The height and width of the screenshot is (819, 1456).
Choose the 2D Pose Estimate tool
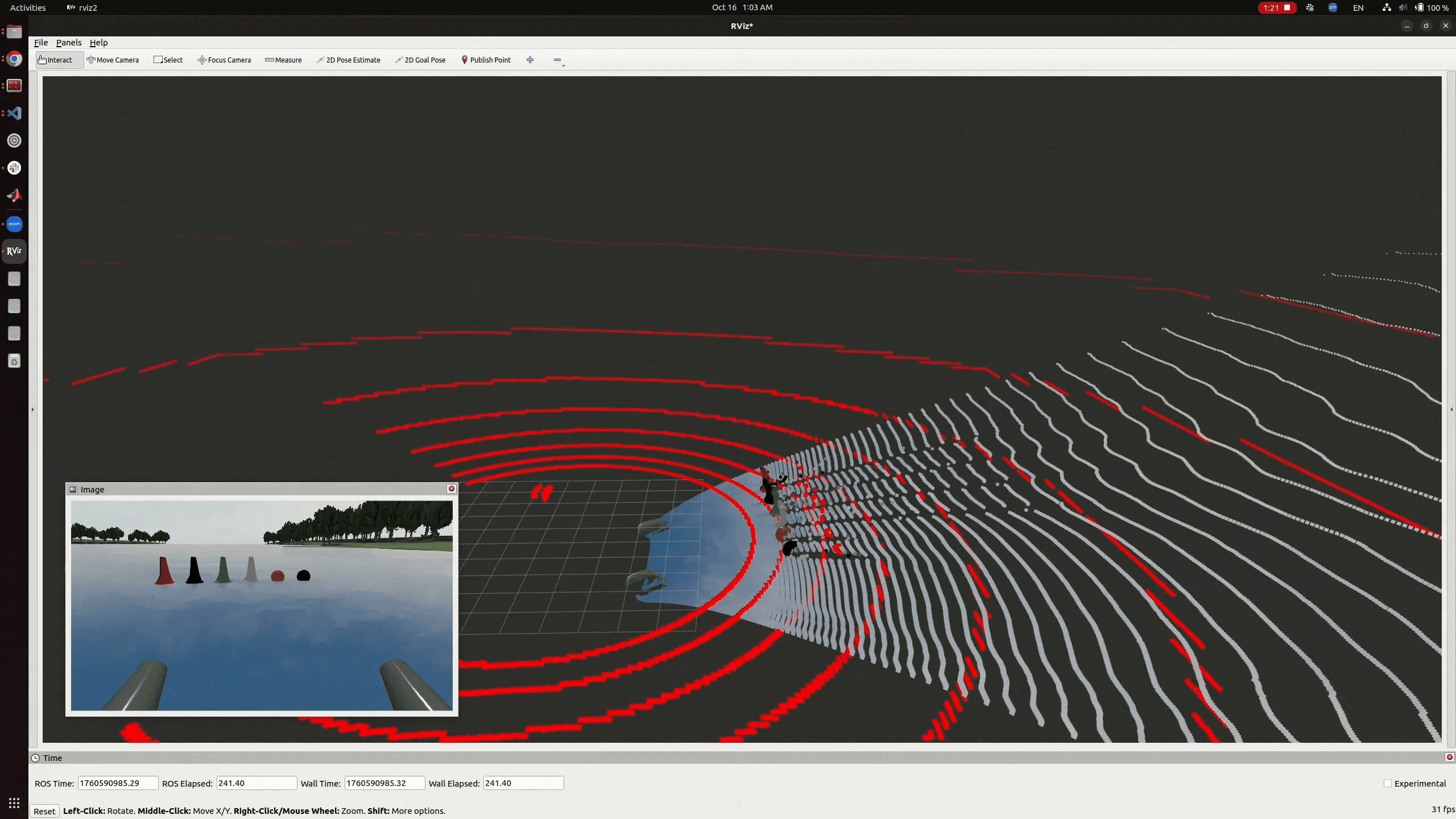pos(349,60)
